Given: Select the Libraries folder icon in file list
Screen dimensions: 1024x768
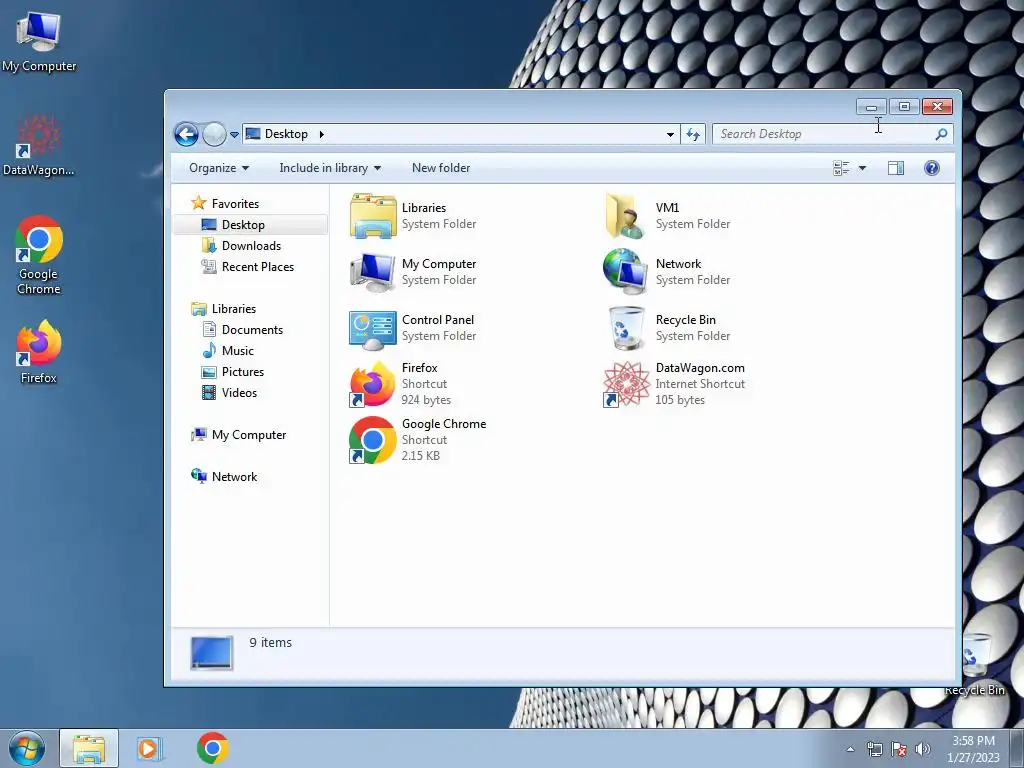Looking at the screenshot, I should point(373,216).
